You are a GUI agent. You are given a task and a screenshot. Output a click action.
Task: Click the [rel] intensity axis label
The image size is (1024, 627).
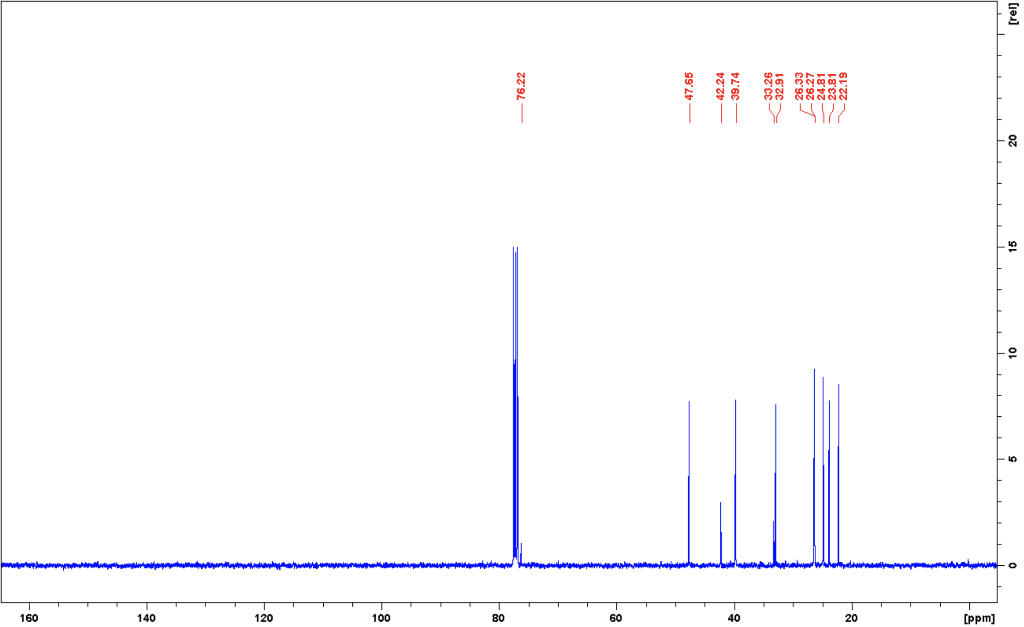coord(1013,12)
